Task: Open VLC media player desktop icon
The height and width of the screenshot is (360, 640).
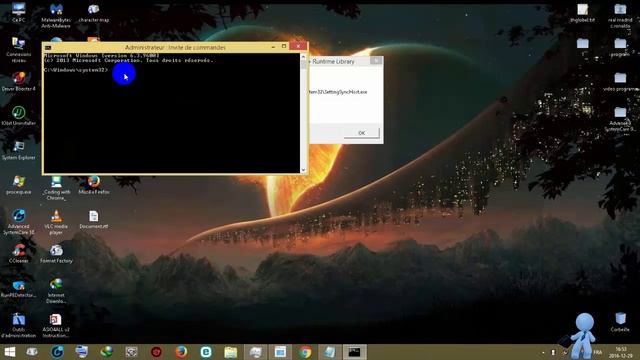Action: (56, 222)
